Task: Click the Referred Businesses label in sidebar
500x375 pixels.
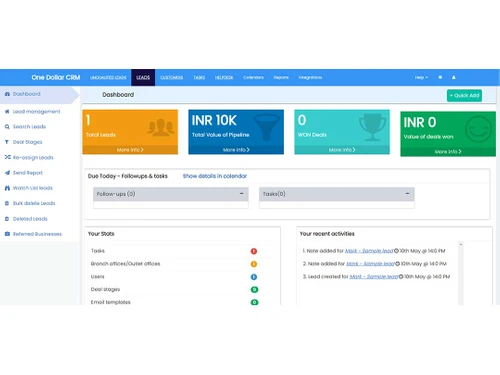Action: (x=37, y=234)
